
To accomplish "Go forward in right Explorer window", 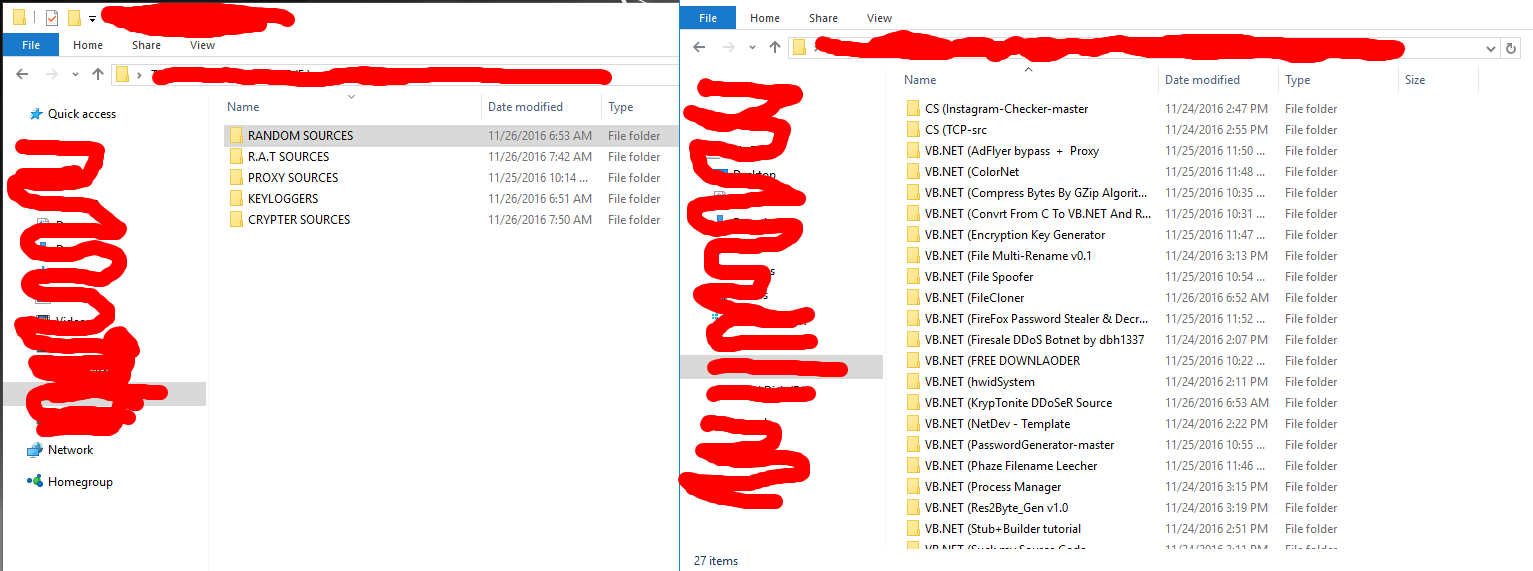I will [x=730, y=47].
